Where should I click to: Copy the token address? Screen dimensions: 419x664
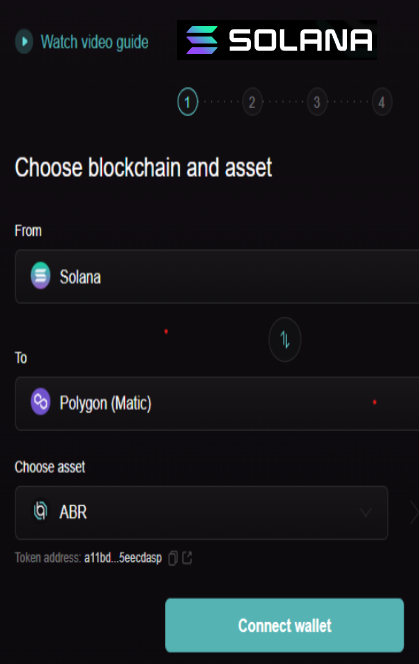coord(173,558)
